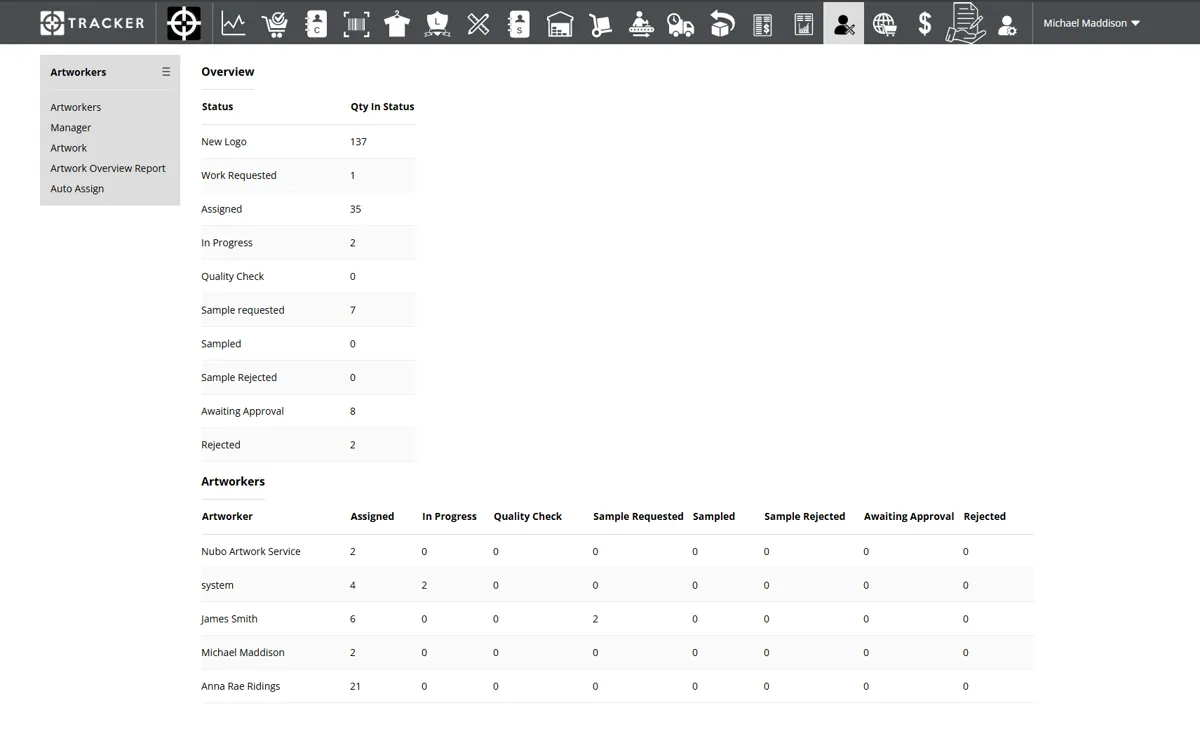Click the New Logo status row
The width and height of the screenshot is (1200, 755).
(308, 142)
